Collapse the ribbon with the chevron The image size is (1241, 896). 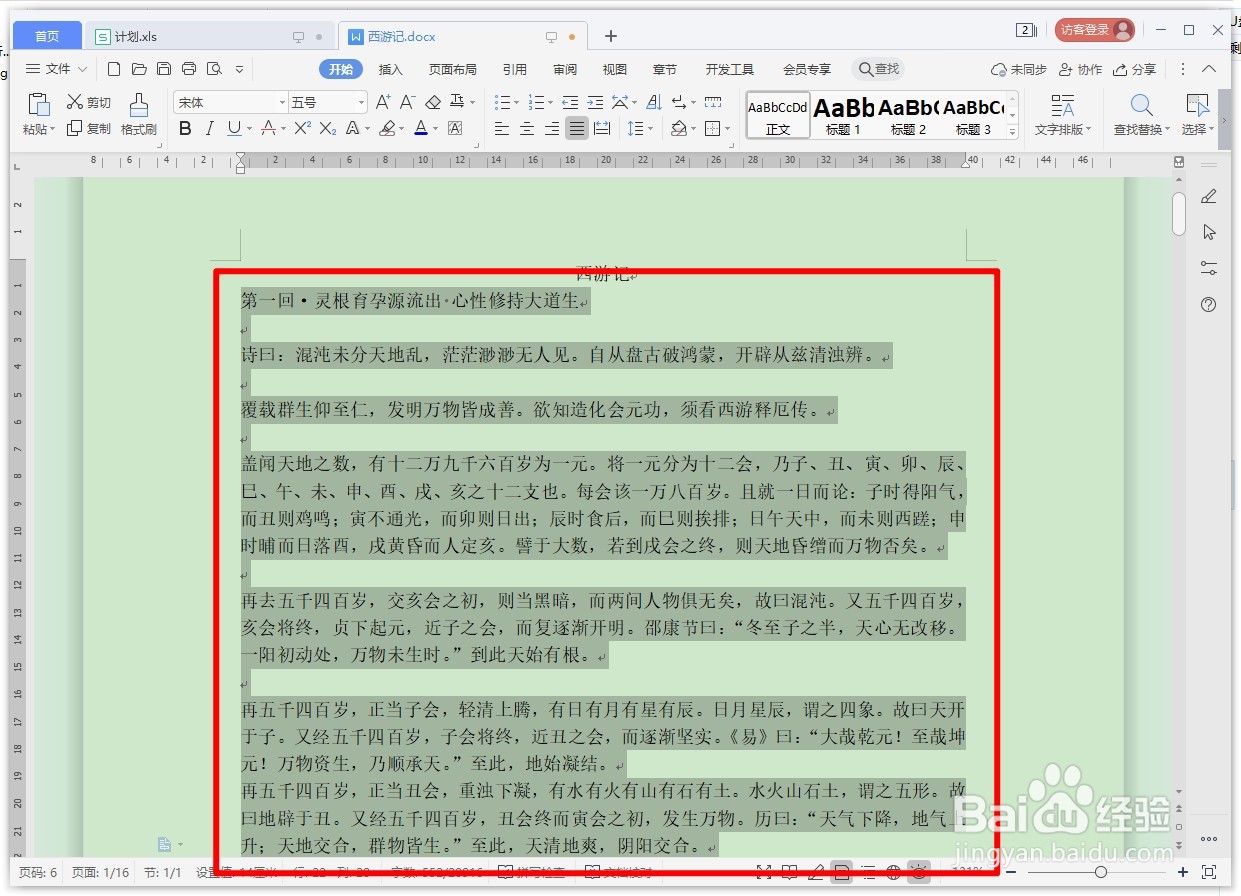[1209, 69]
